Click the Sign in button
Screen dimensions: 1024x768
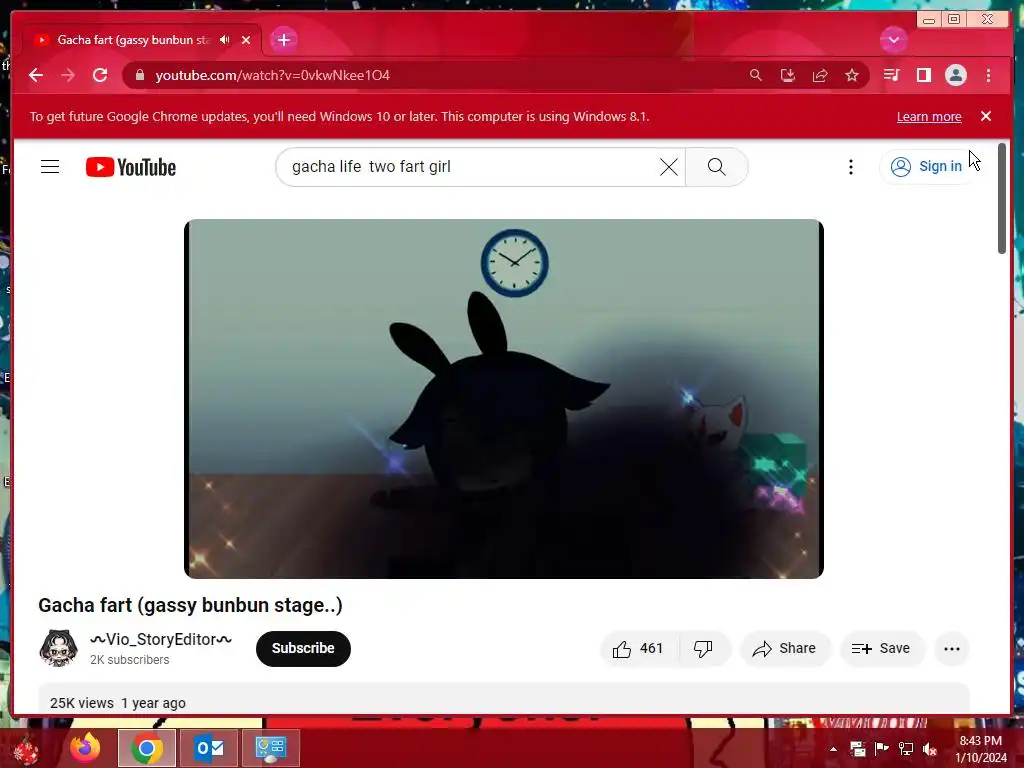[927, 167]
